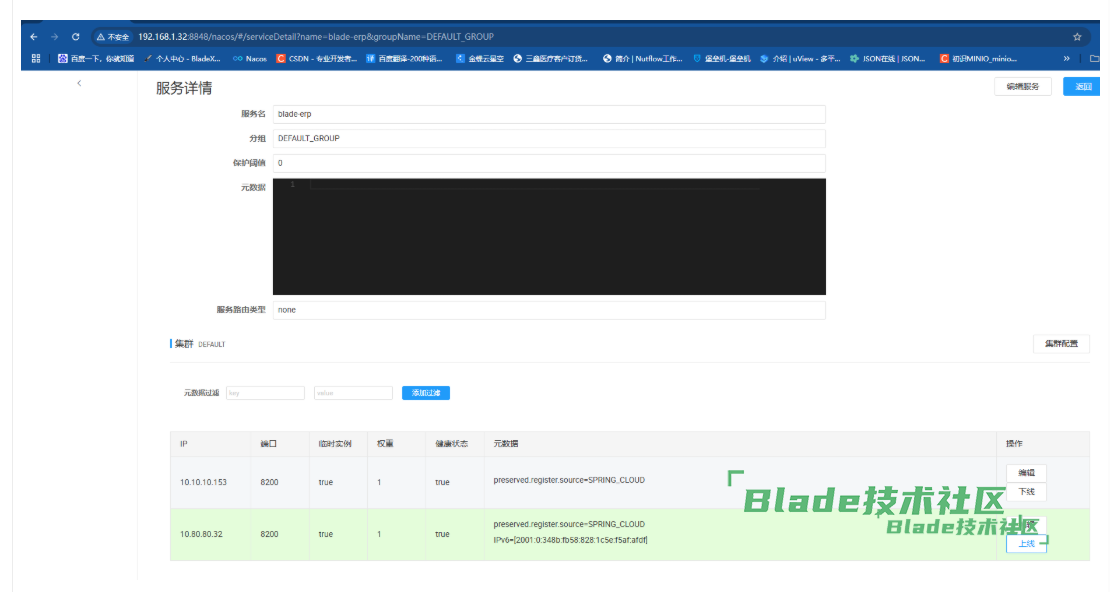Reload the Nacos page
This screenshot has width=1110, height=592.
click(x=75, y=36)
